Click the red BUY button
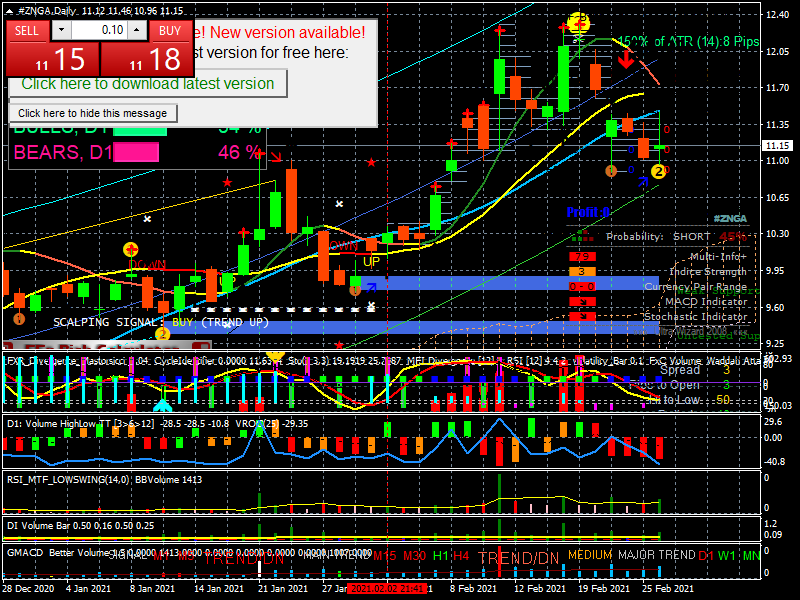 coord(170,31)
